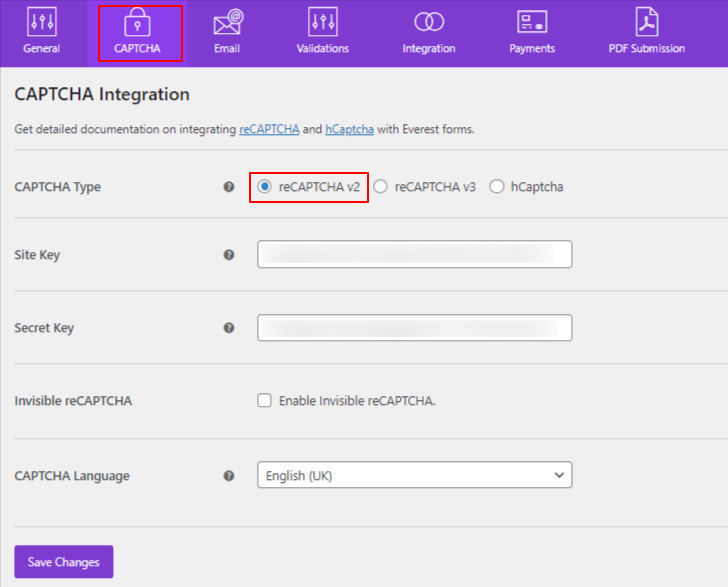Expand the CAPTCHA Language dropdown
This screenshot has width=728, height=587.
tap(415, 475)
